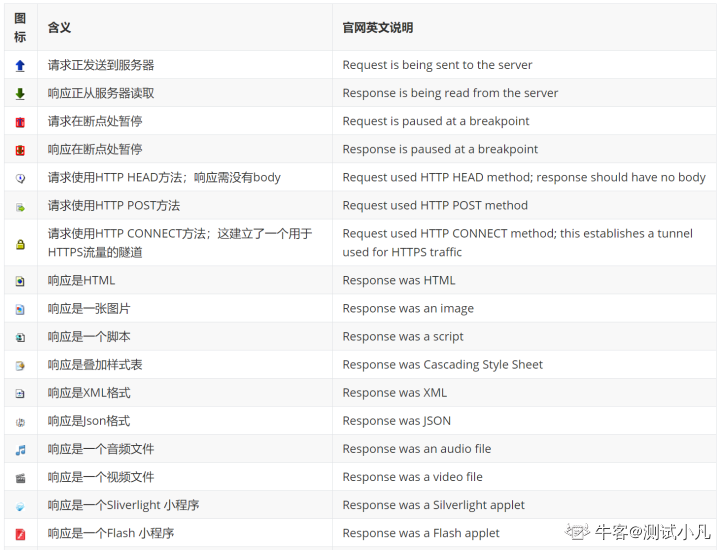
Task: Click the text 响应是一张图片
Action: coord(89,309)
